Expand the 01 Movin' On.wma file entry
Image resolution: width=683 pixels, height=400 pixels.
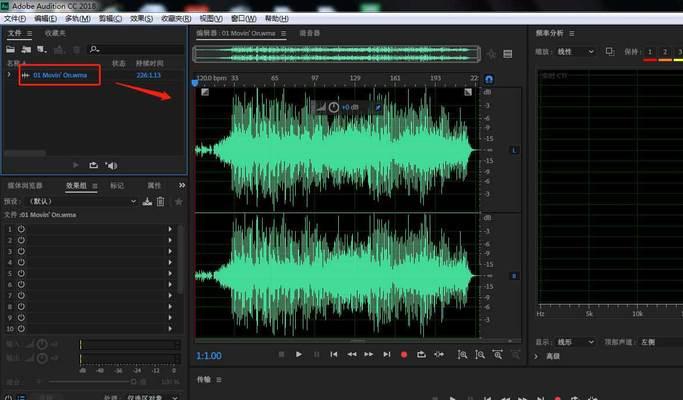coord(9,75)
